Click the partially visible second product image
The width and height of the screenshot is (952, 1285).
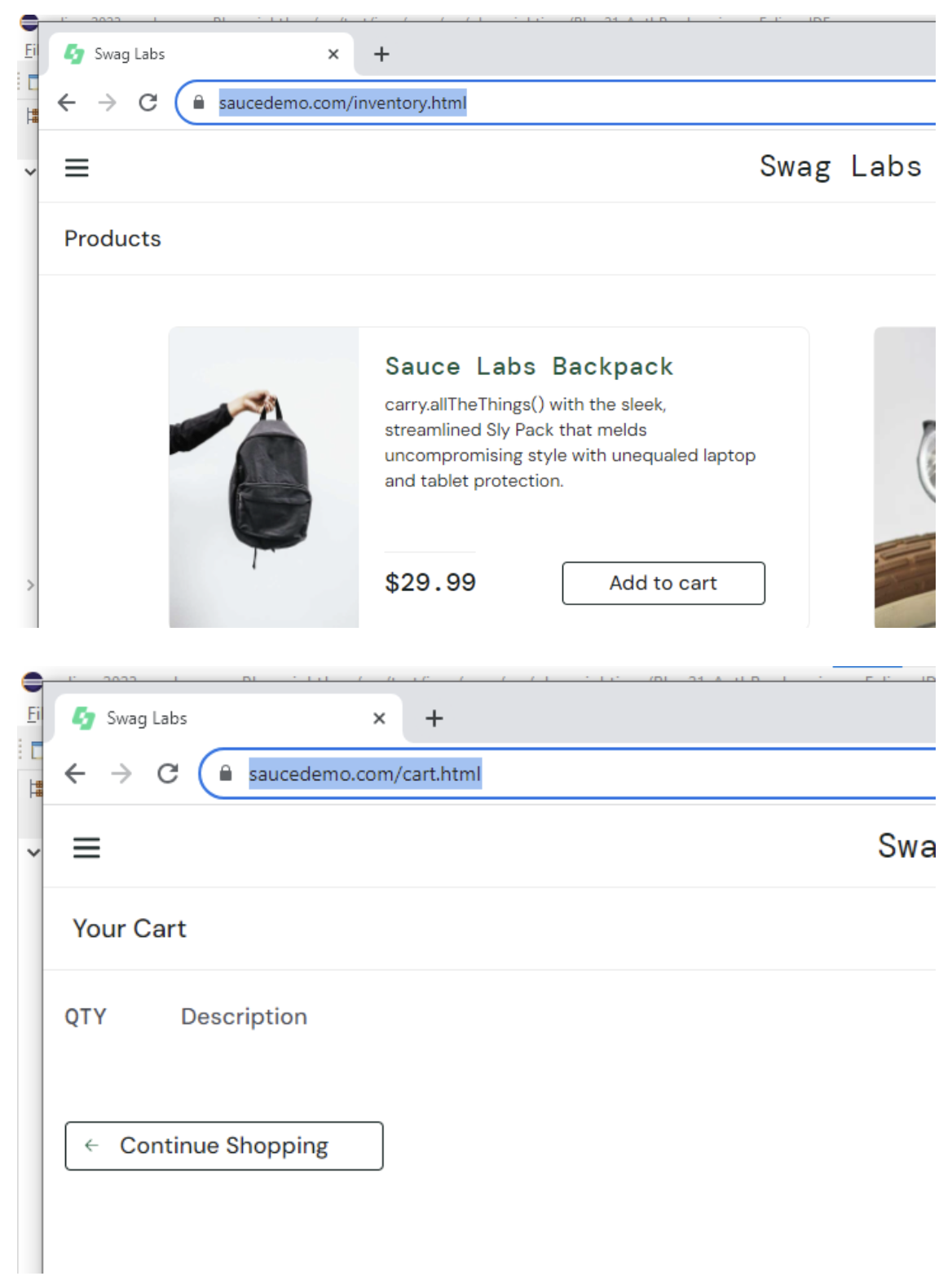pos(905,478)
